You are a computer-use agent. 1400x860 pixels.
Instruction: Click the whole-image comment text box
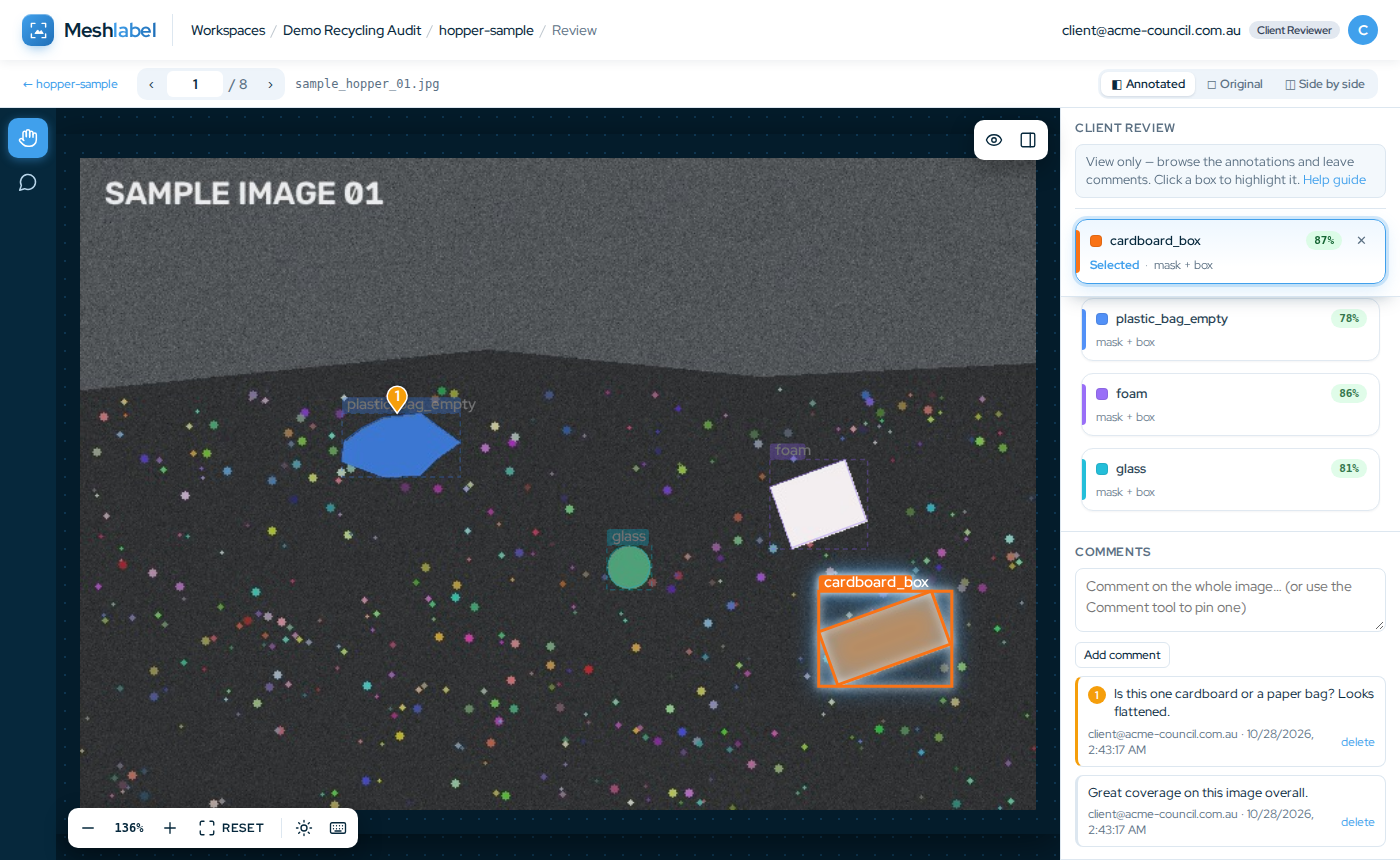[1230, 600]
